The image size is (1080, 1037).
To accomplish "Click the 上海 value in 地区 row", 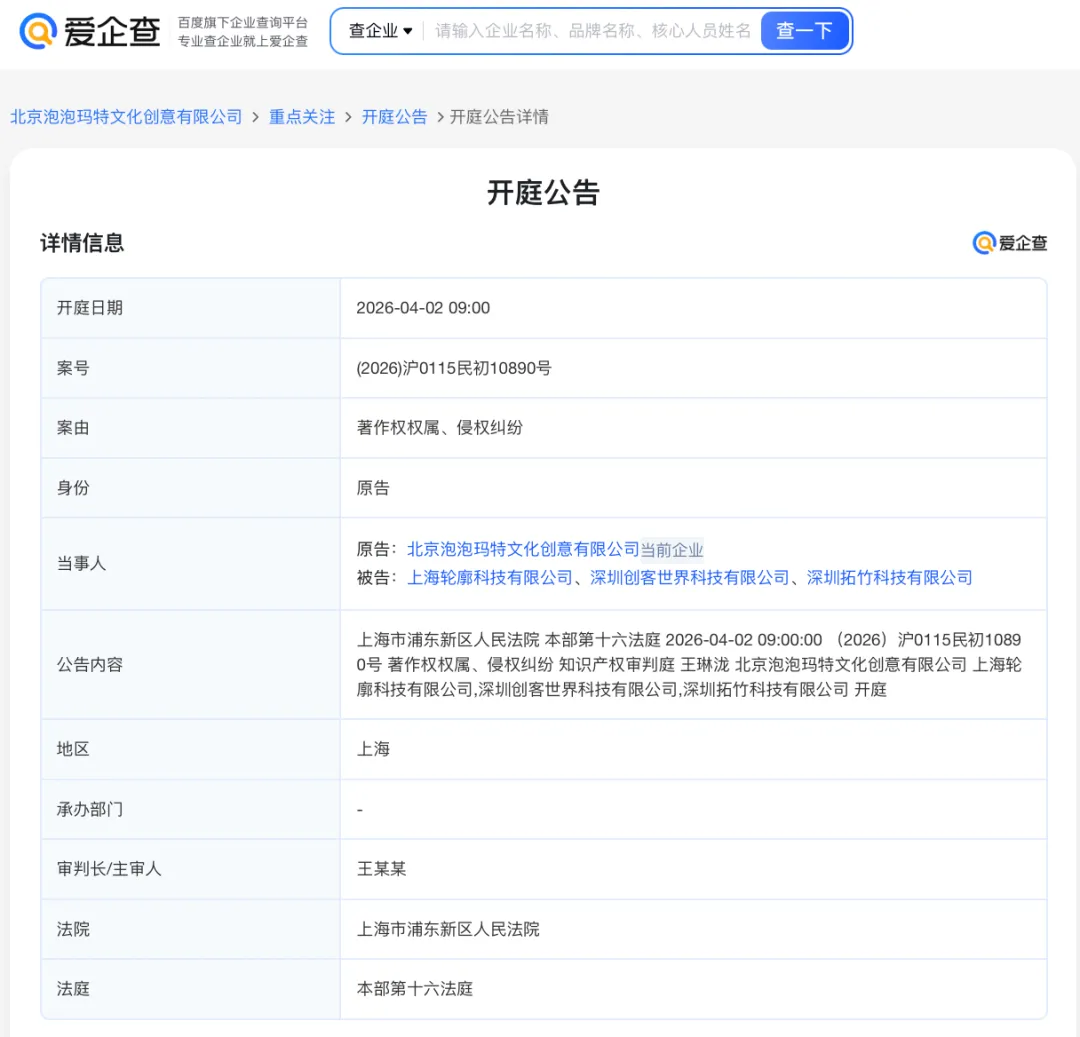I will tap(373, 749).
